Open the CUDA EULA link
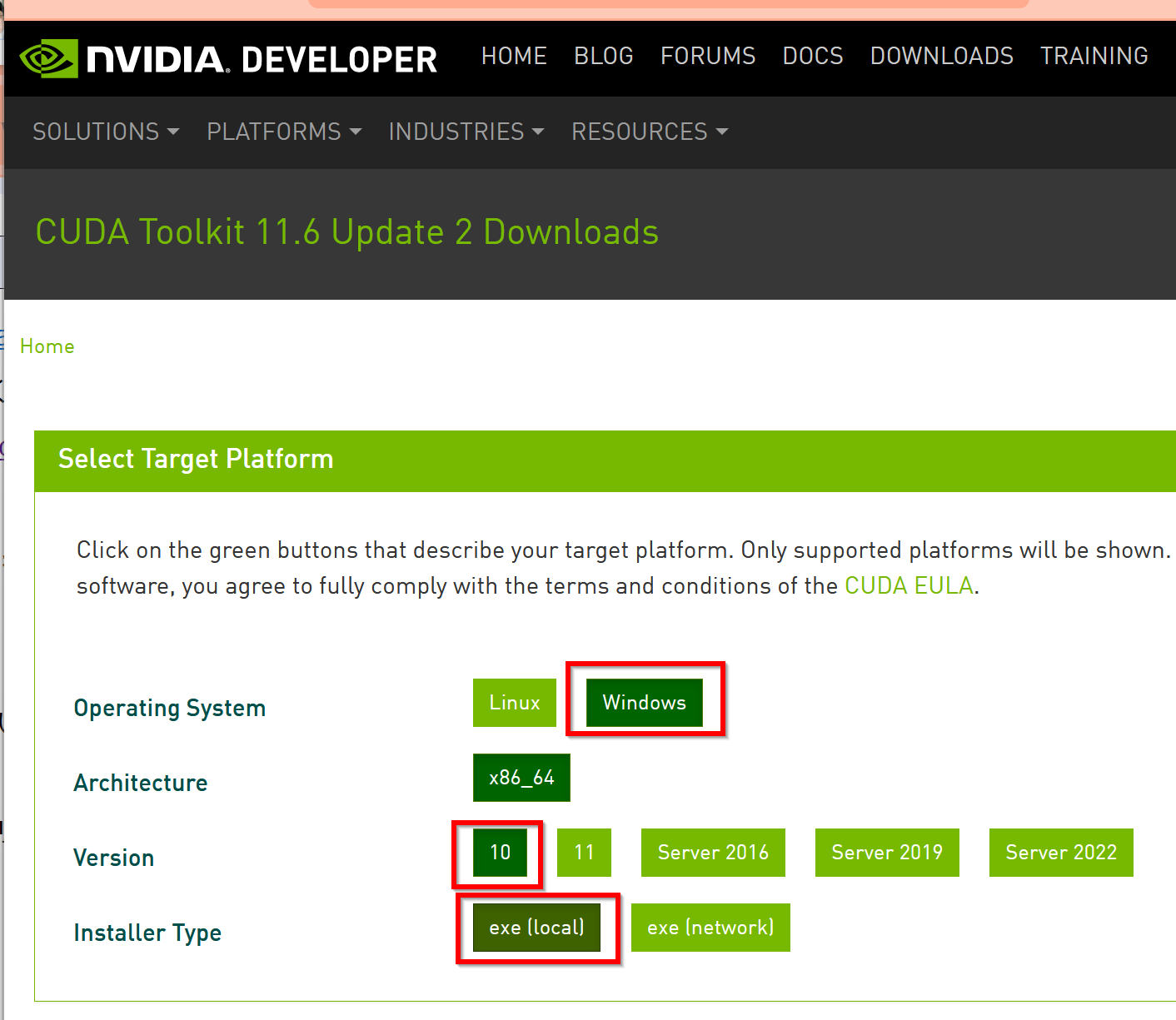This screenshot has height=1020, width=1176. coord(909,586)
